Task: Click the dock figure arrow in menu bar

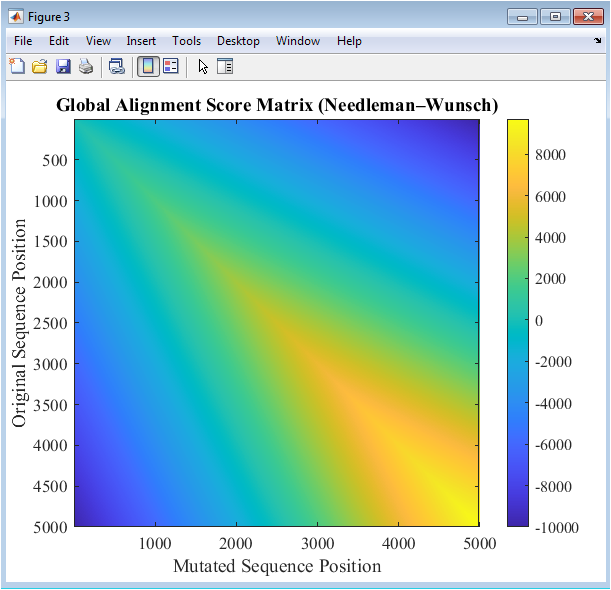Action: [x=597, y=42]
